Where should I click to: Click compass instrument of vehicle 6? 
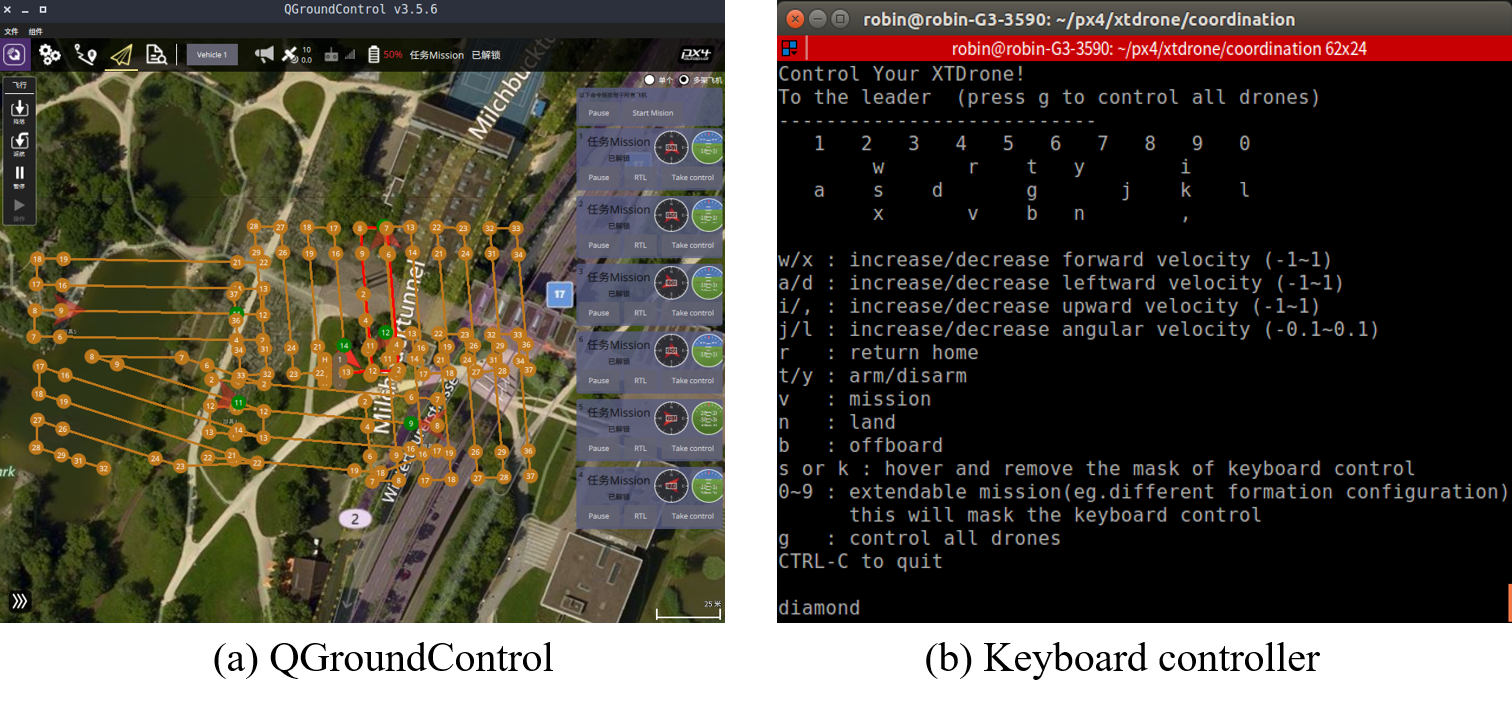click(671, 351)
